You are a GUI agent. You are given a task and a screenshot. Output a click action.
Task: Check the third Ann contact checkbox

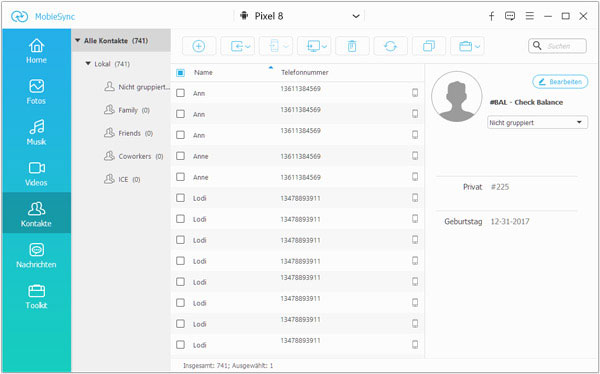(x=180, y=135)
